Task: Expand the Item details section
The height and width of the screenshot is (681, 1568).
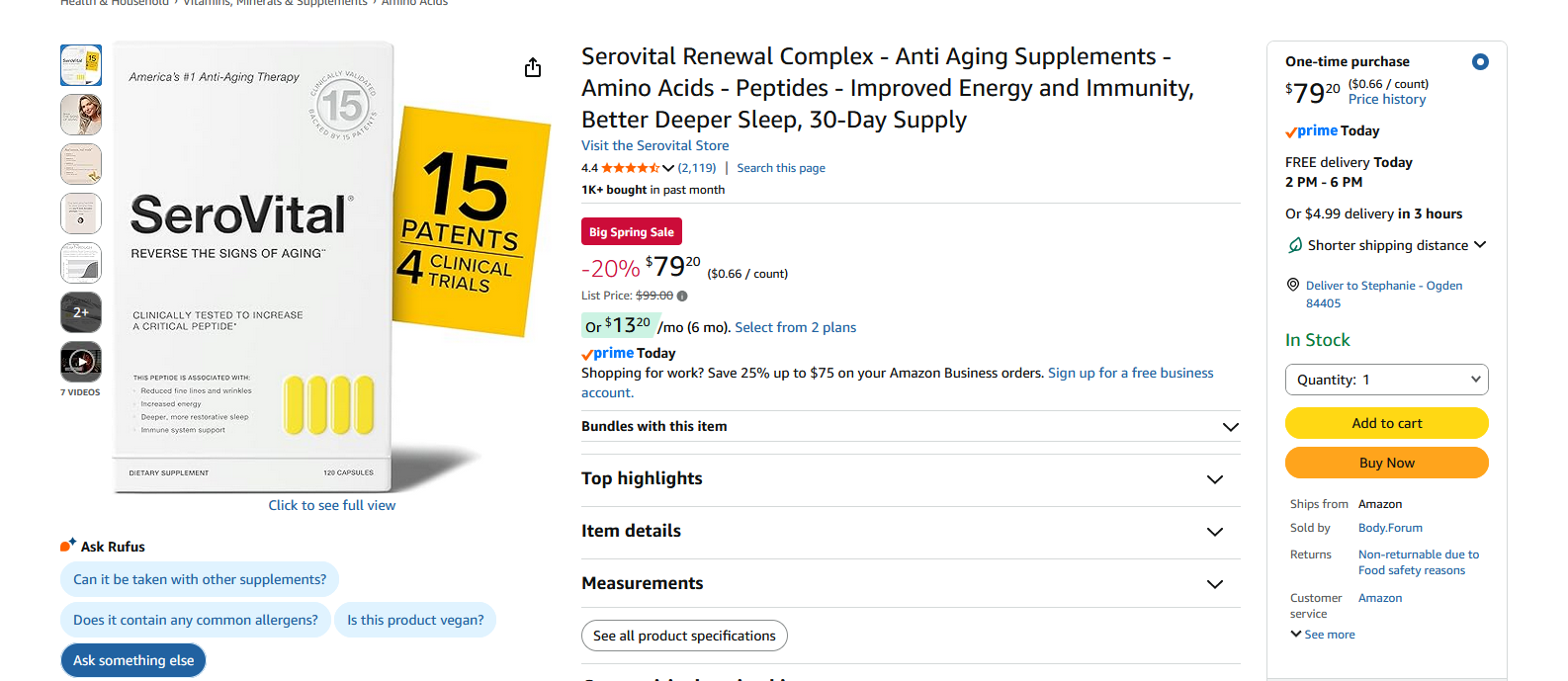Action: point(1215,532)
